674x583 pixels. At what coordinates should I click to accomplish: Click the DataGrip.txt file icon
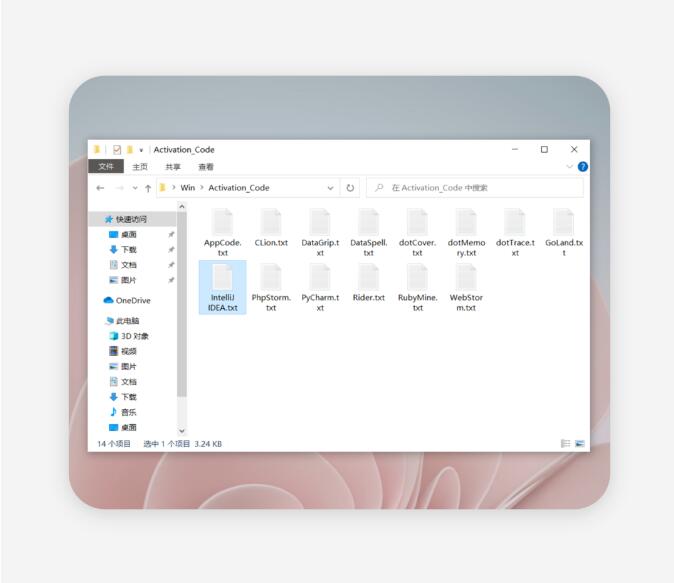point(320,222)
